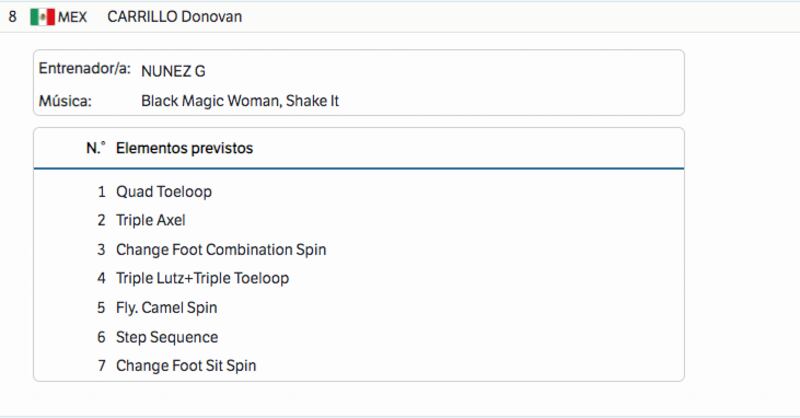Select music title Black Magic Woman, Shake It

click(x=240, y=101)
